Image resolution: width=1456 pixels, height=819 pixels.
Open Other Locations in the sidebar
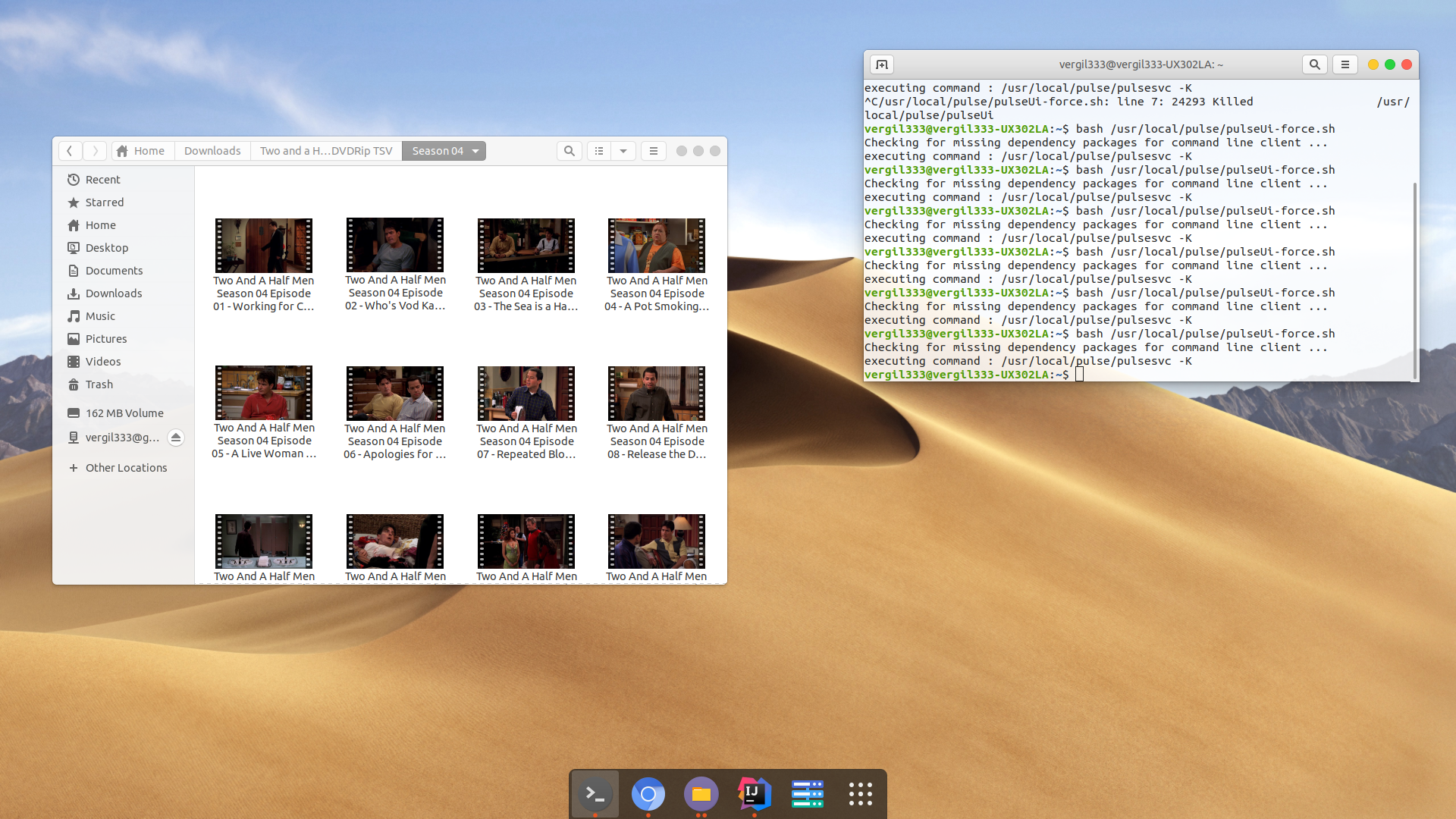124,468
